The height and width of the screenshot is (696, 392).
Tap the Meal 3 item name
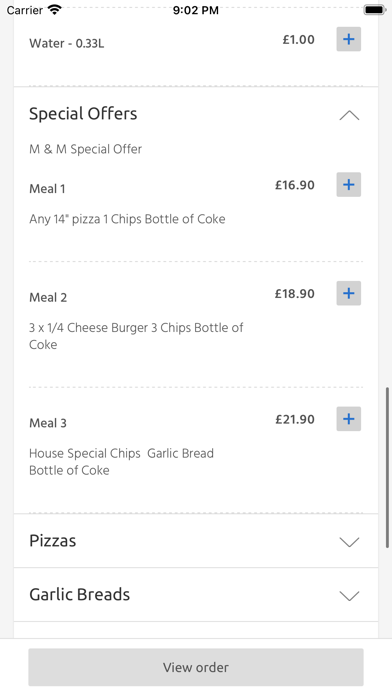48,423
